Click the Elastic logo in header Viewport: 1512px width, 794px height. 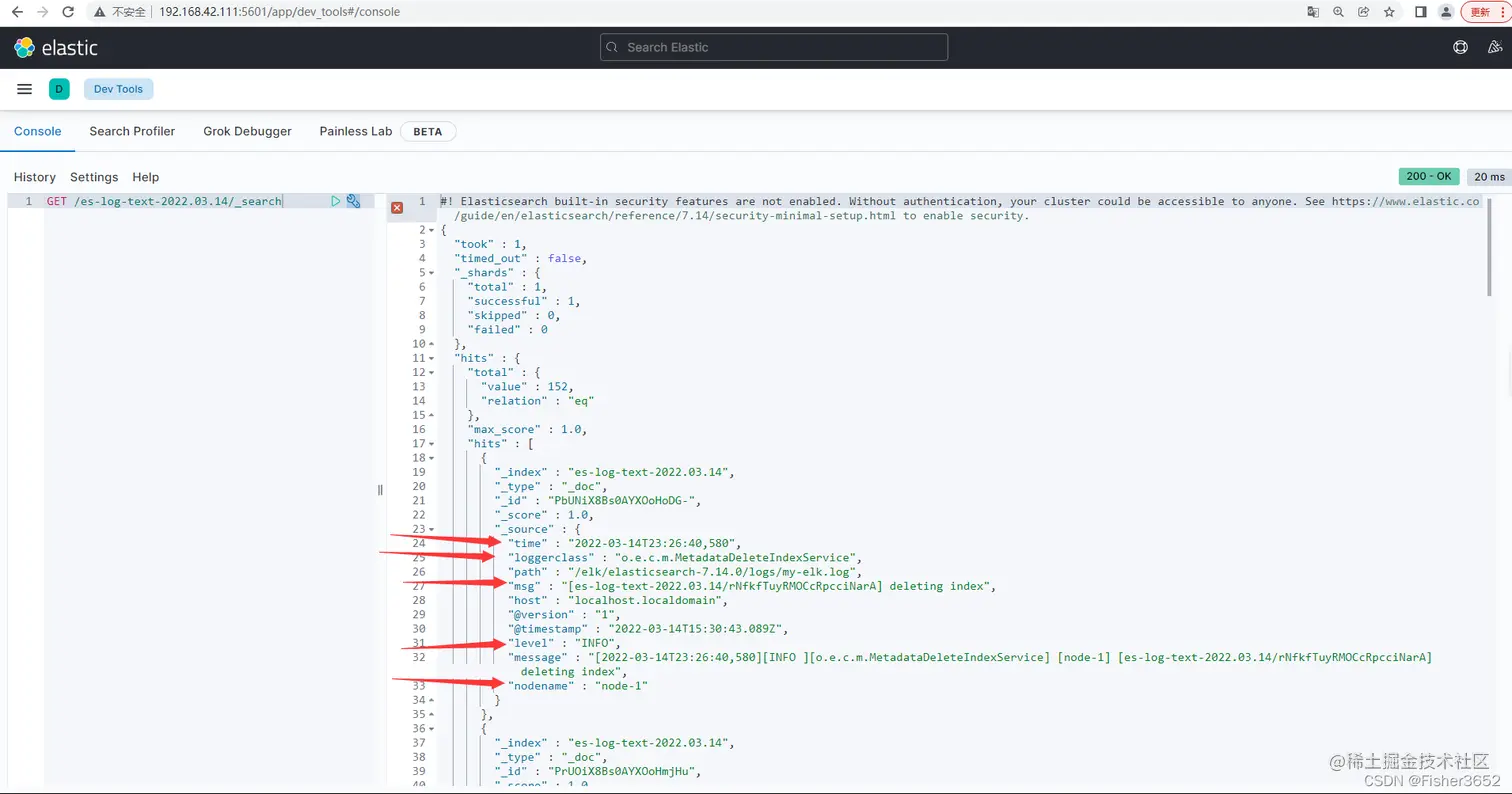coord(55,47)
